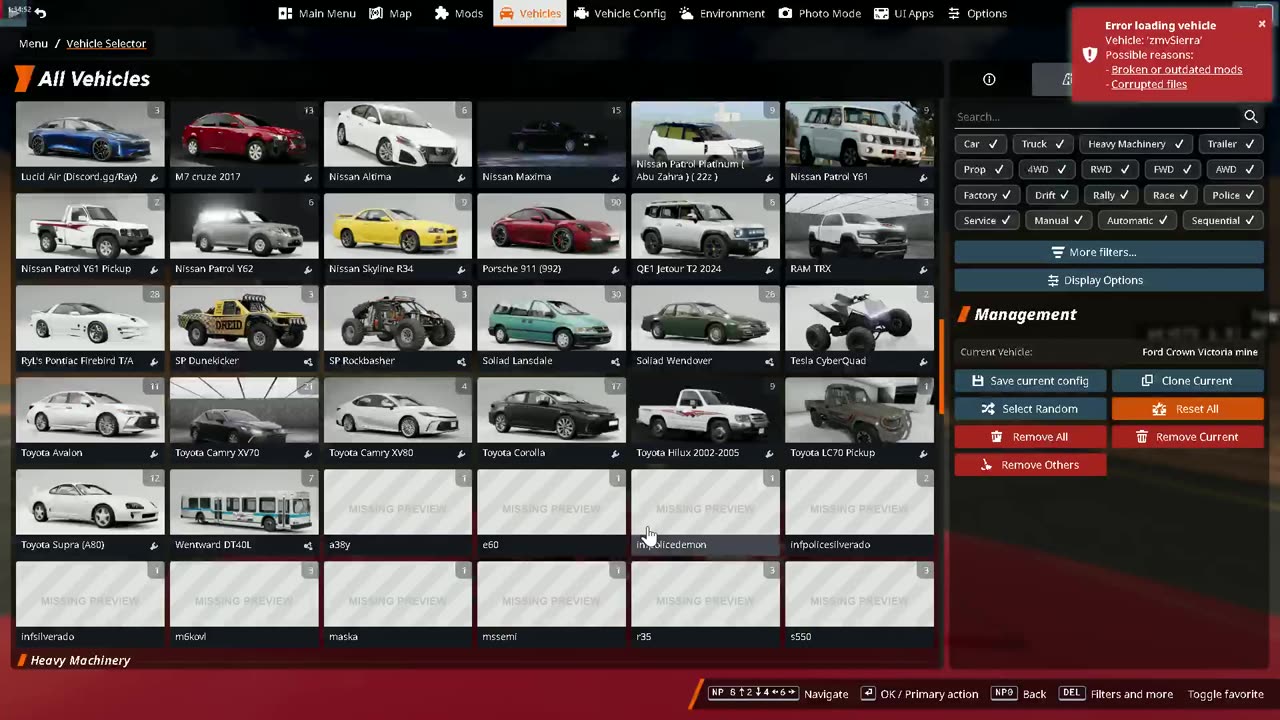Click wrench icon on Lucid Air card
Screen dimensions: 1280x720
coord(154,177)
